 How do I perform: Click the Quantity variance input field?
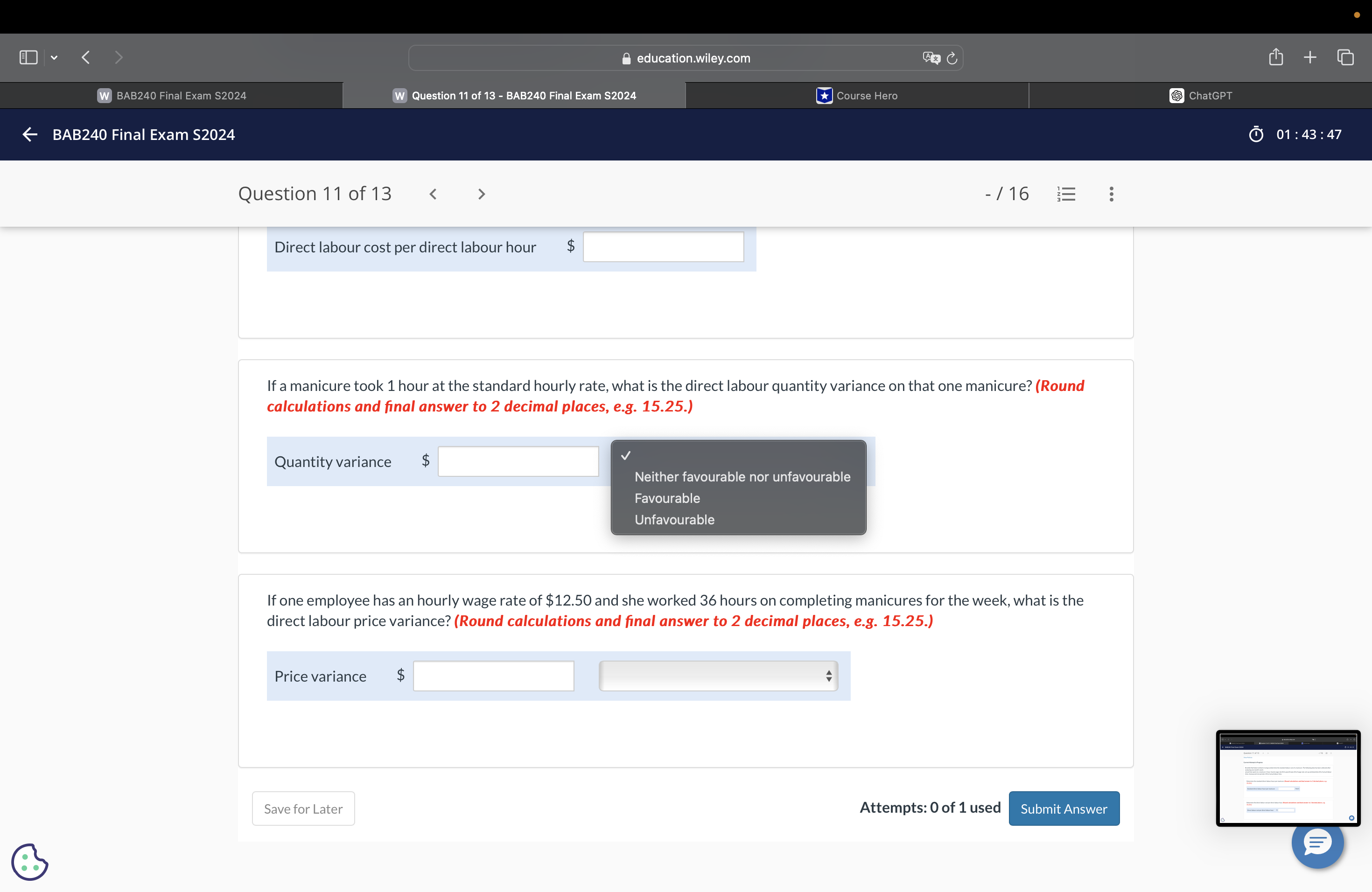pyautogui.click(x=518, y=461)
